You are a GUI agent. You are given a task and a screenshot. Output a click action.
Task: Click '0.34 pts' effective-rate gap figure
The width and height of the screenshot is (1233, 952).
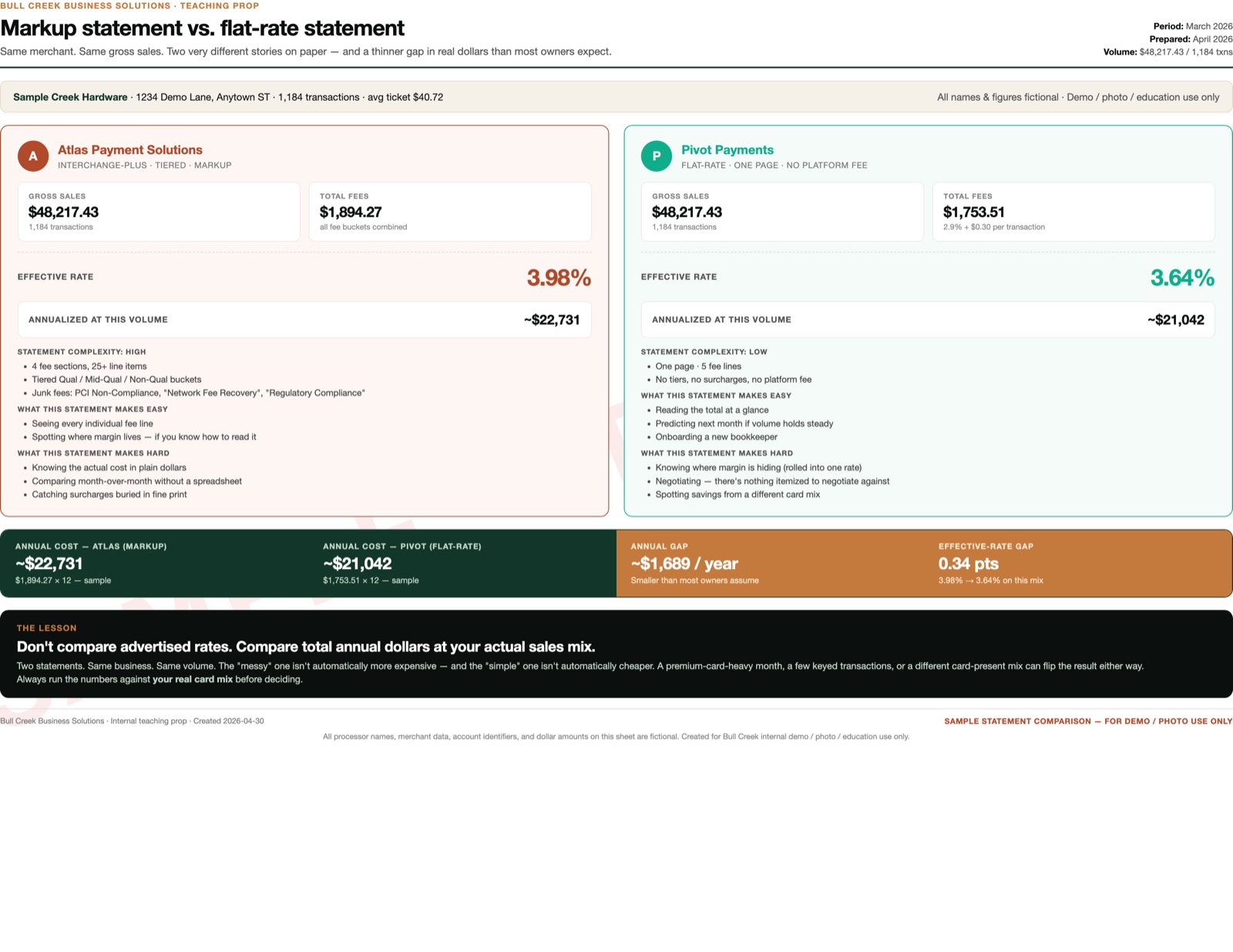pos(969,564)
